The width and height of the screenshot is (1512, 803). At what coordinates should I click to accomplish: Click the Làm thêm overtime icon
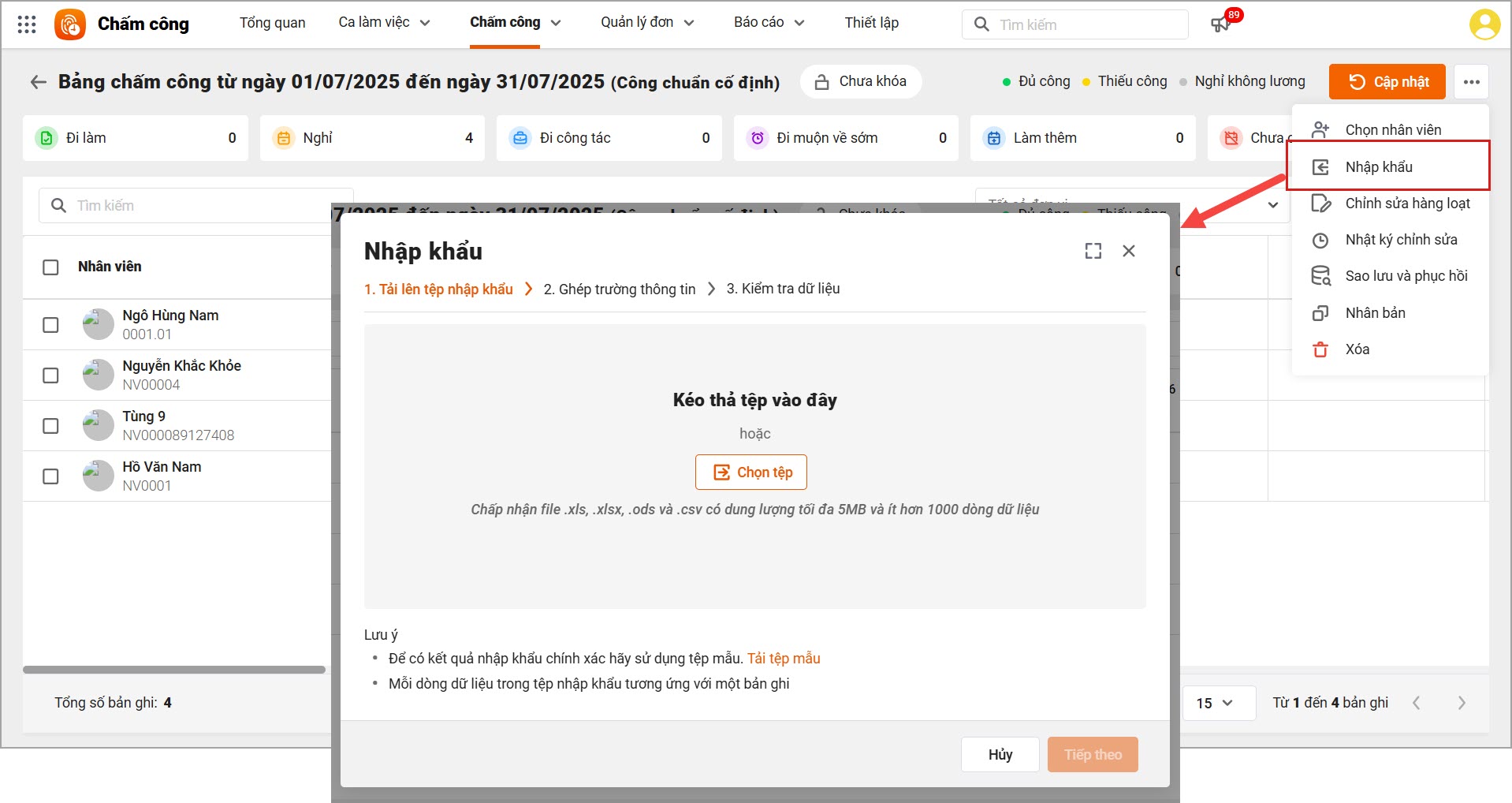tap(994, 138)
